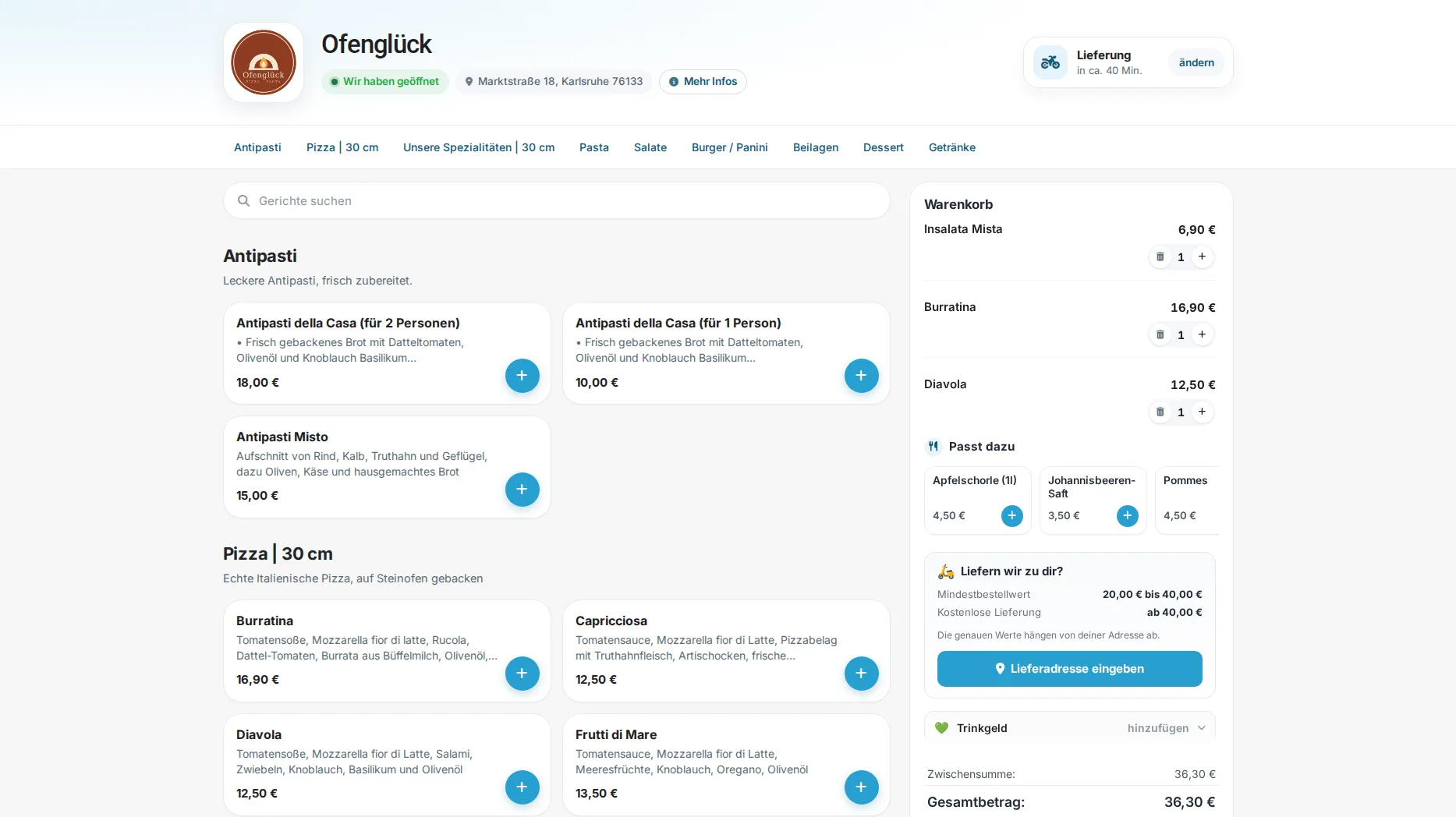Image resolution: width=1456 pixels, height=817 pixels.
Task: Open Unsere Spezialitäten | 30 cm category
Action: point(479,147)
